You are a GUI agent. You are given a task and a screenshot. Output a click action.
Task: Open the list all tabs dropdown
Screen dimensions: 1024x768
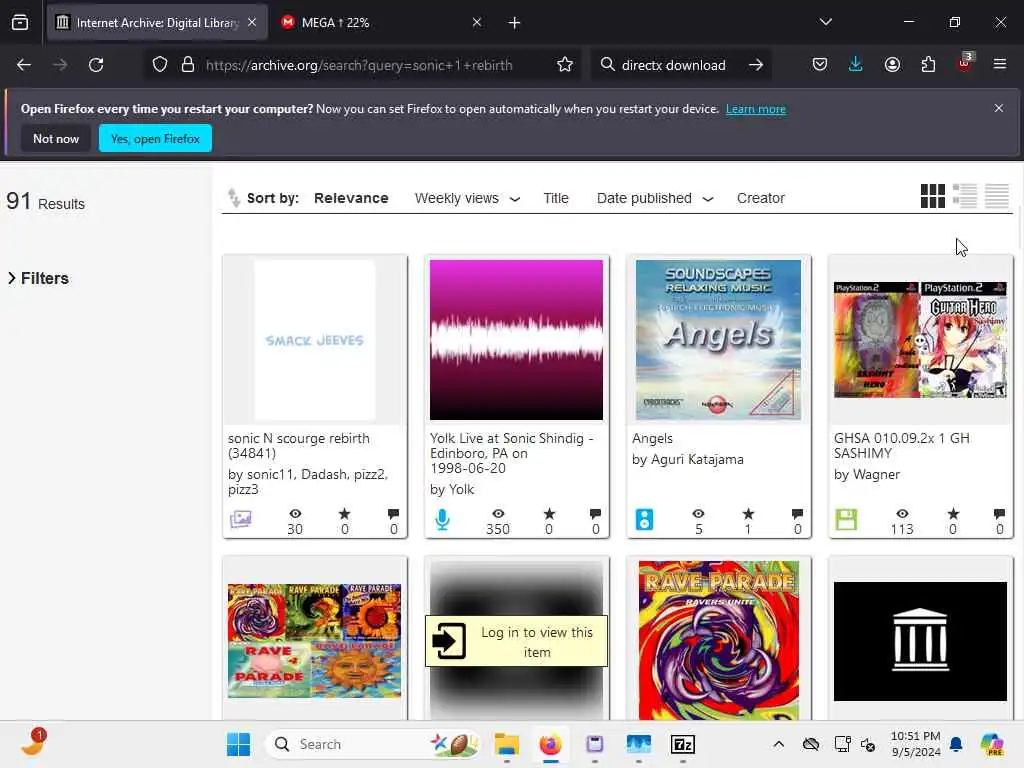tap(825, 22)
